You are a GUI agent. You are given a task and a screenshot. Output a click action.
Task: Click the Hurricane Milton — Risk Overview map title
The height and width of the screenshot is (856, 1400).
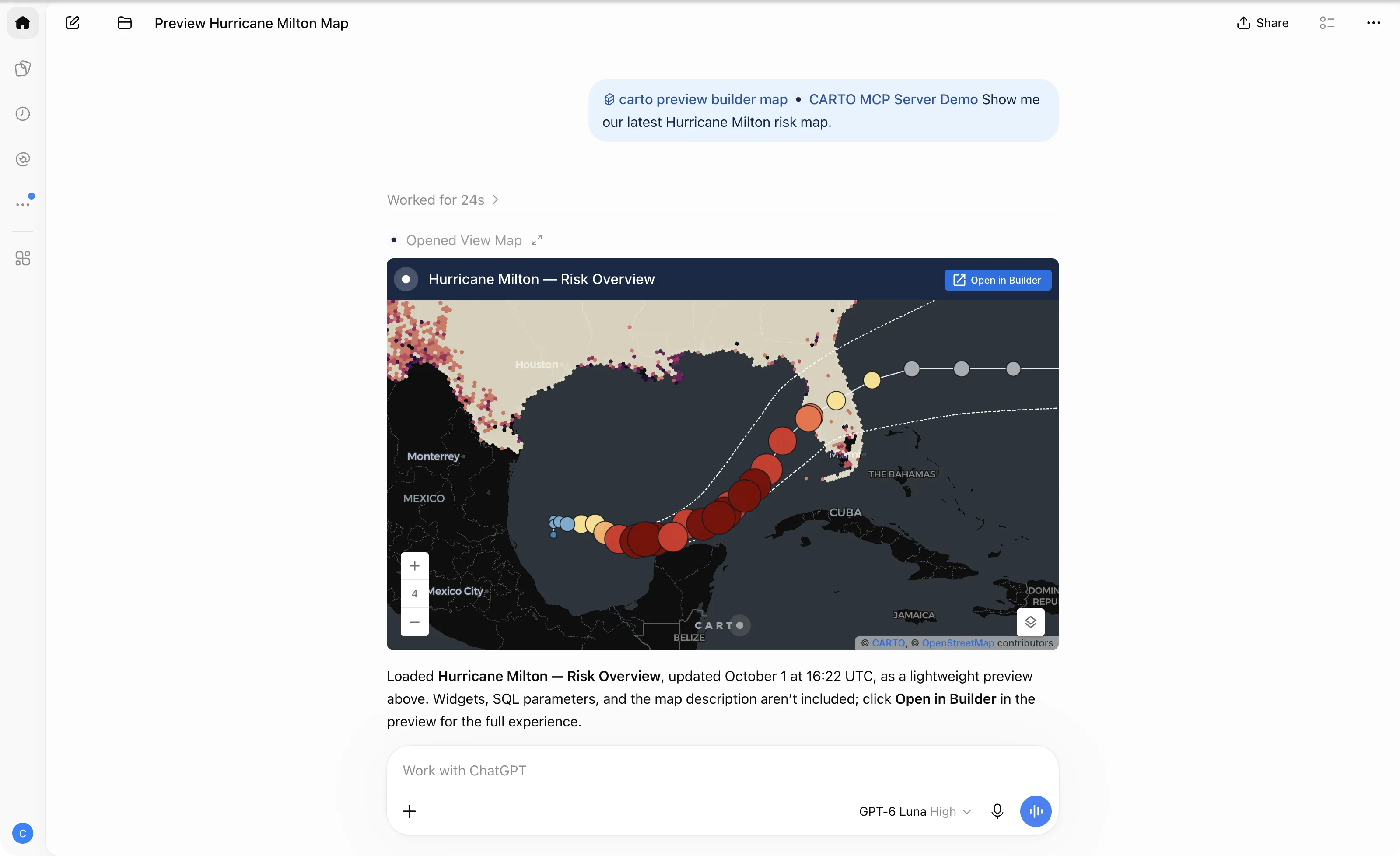pyautogui.click(x=542, y=279)
